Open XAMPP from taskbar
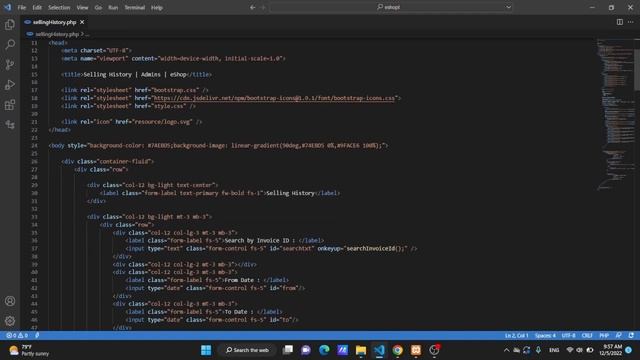The width and height of the screenshot is (640, 360). click(416, 350)
